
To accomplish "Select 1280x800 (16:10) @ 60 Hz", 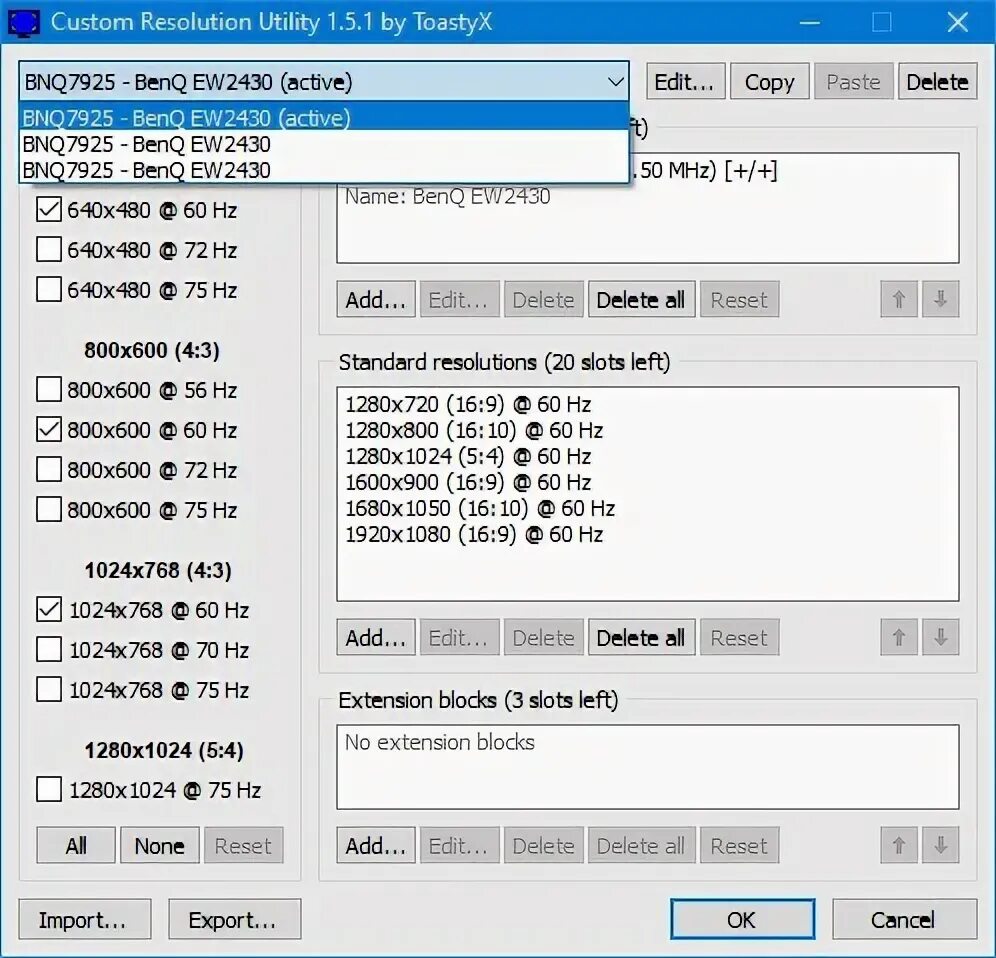I will pos(474,430).
